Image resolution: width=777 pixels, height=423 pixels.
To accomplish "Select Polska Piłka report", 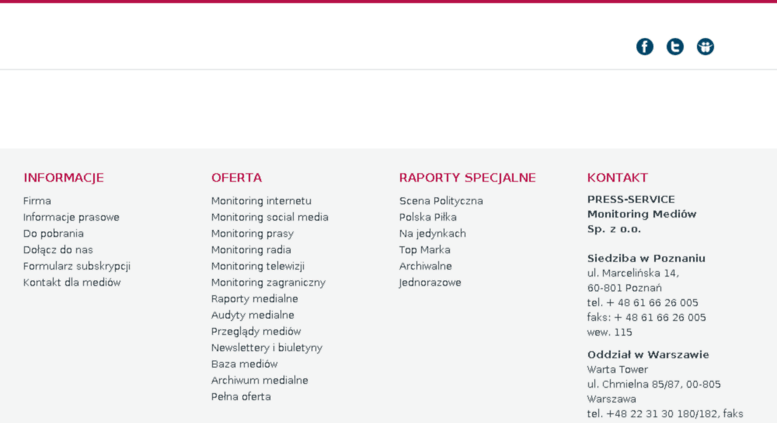I will point(428,217).
